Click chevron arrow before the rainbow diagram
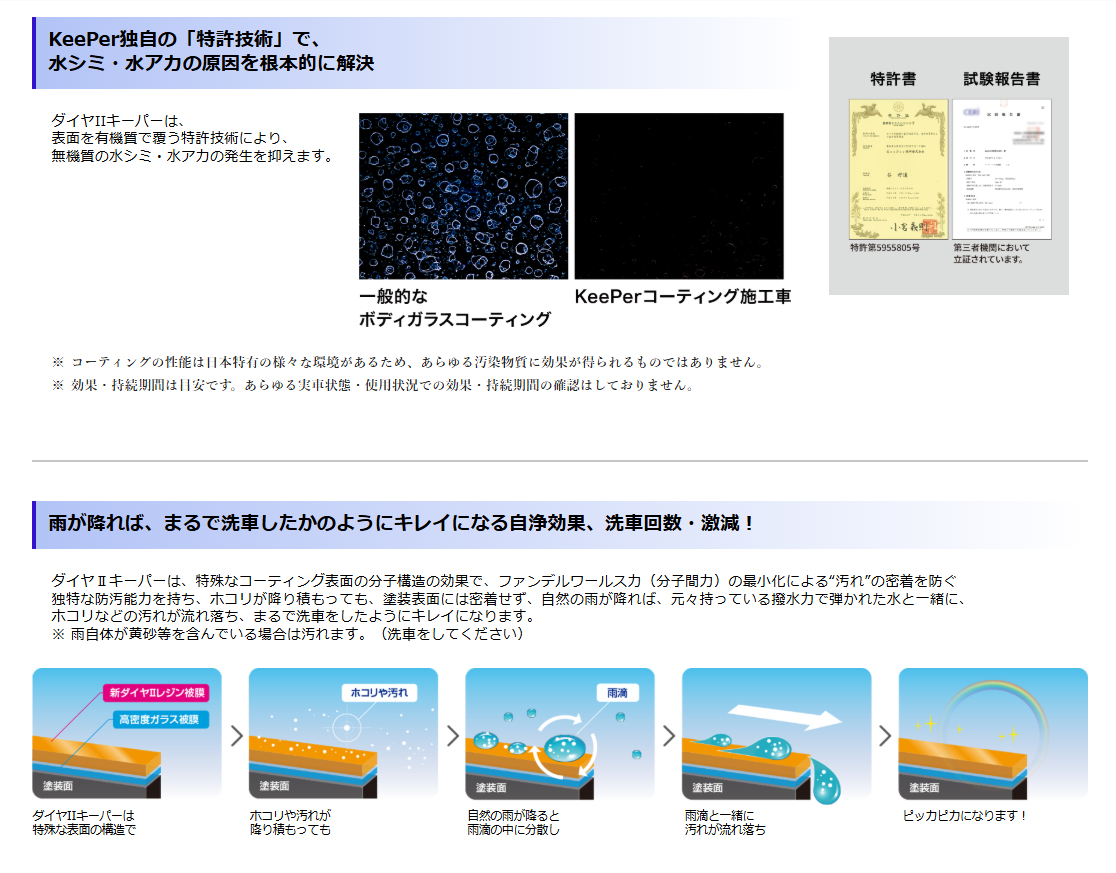Image resolution: width=1116 pixels, height=873 pixels. coord(885,736)
